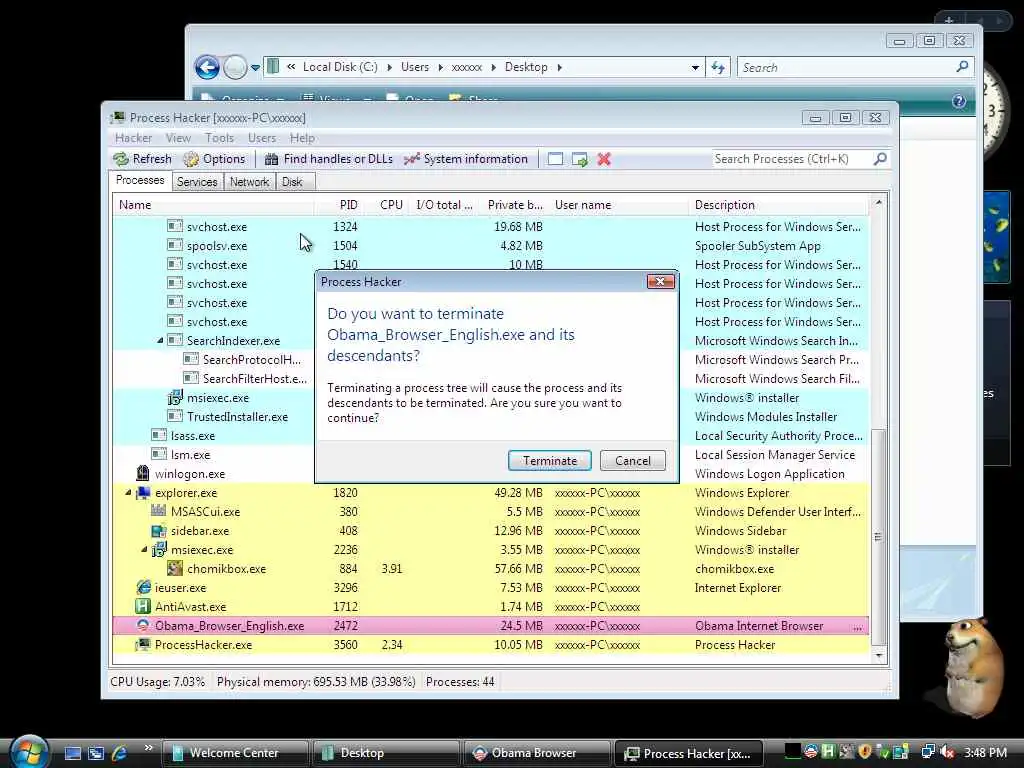Click the Explorer help question mark icon

point(959,101)
